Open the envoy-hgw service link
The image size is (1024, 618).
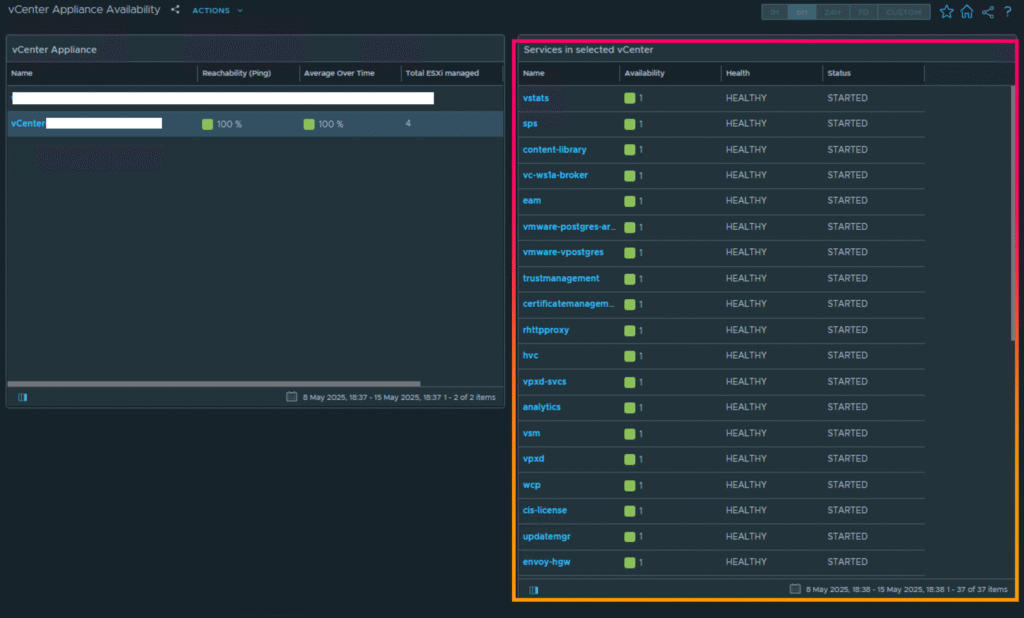point(546,562)
